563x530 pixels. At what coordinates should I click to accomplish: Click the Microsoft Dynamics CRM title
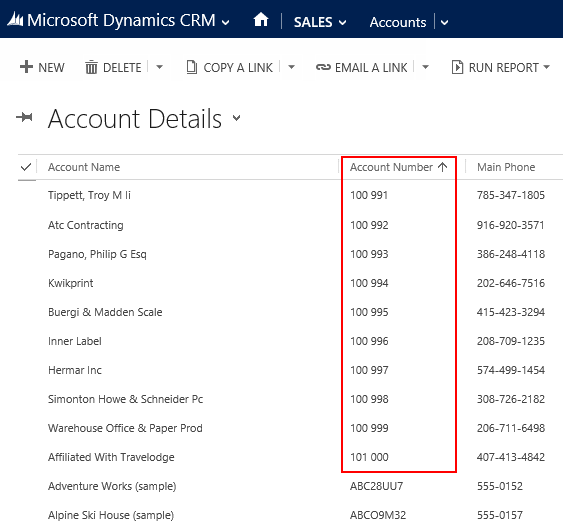pyautogui.click(x=121, y=20)
